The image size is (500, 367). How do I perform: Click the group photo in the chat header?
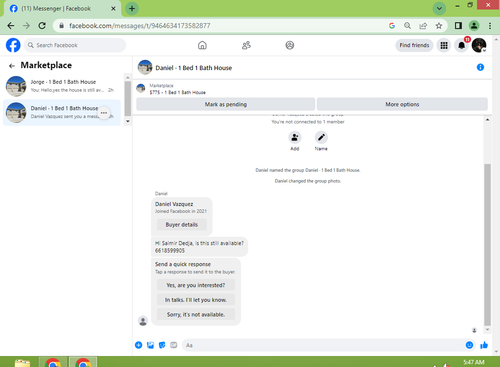145,67
